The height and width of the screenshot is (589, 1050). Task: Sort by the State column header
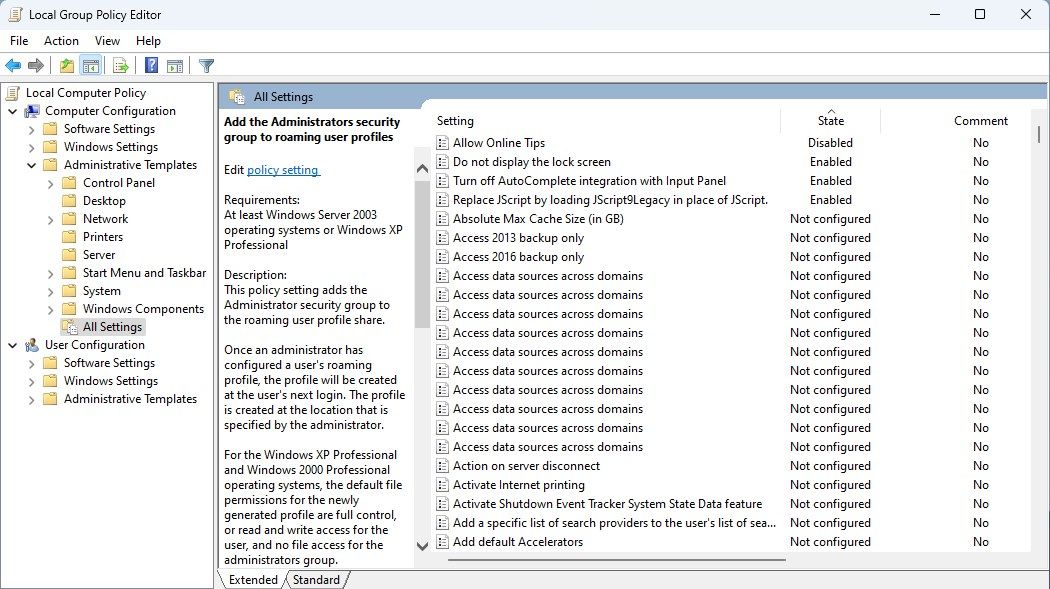pyautogui.click(x=830, y=121)
